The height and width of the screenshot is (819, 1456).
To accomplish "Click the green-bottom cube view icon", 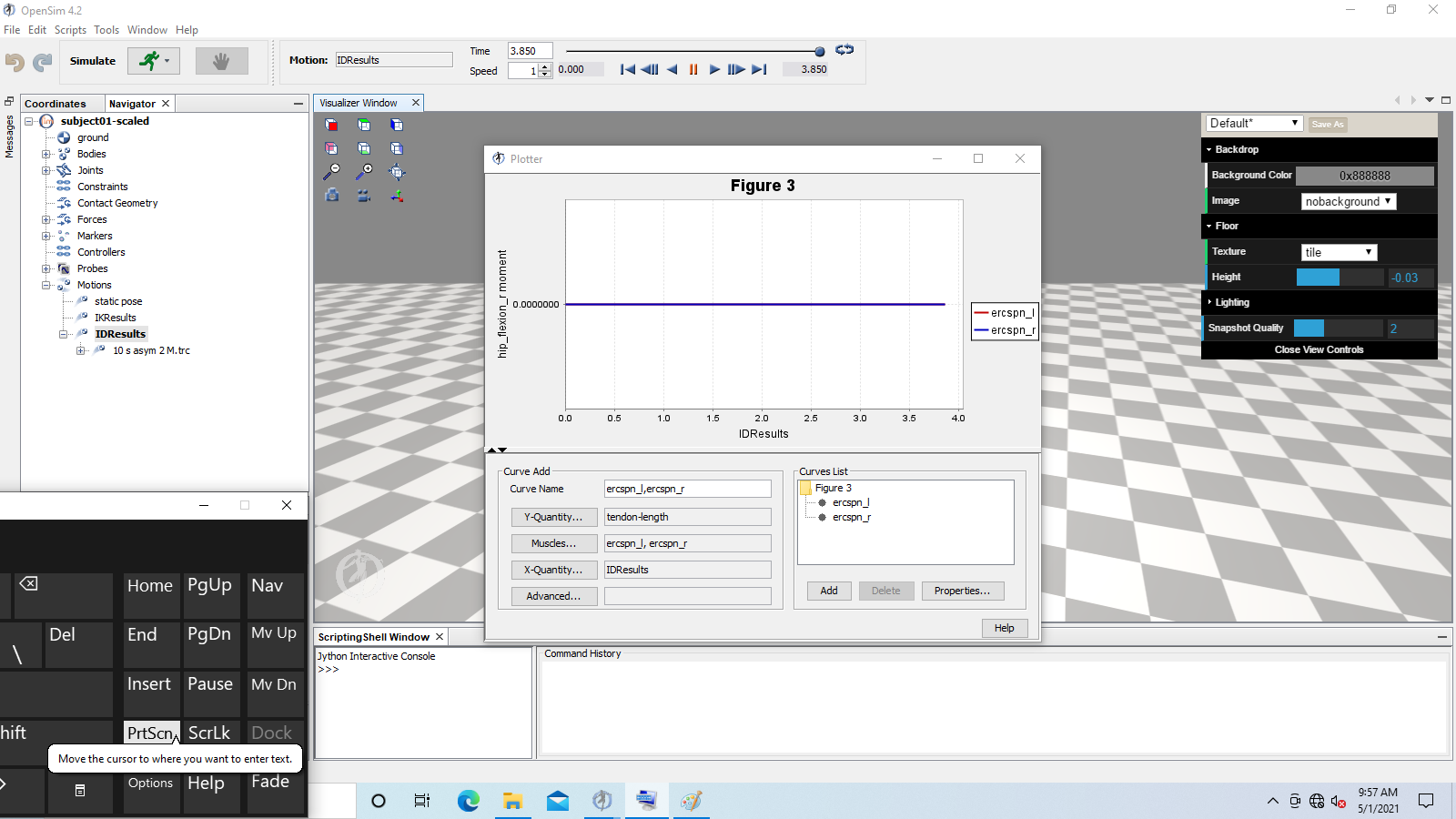I will [x=364, y=148].
